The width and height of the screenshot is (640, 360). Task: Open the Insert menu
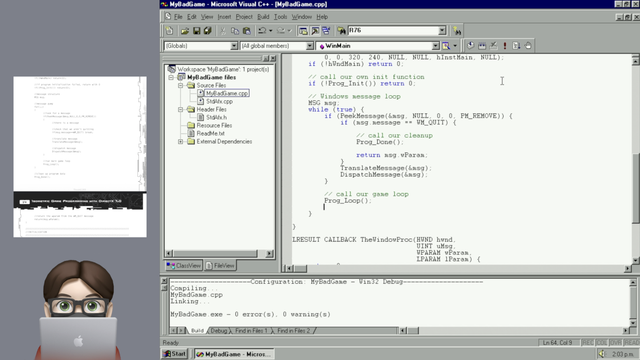(x=224, y=17)
